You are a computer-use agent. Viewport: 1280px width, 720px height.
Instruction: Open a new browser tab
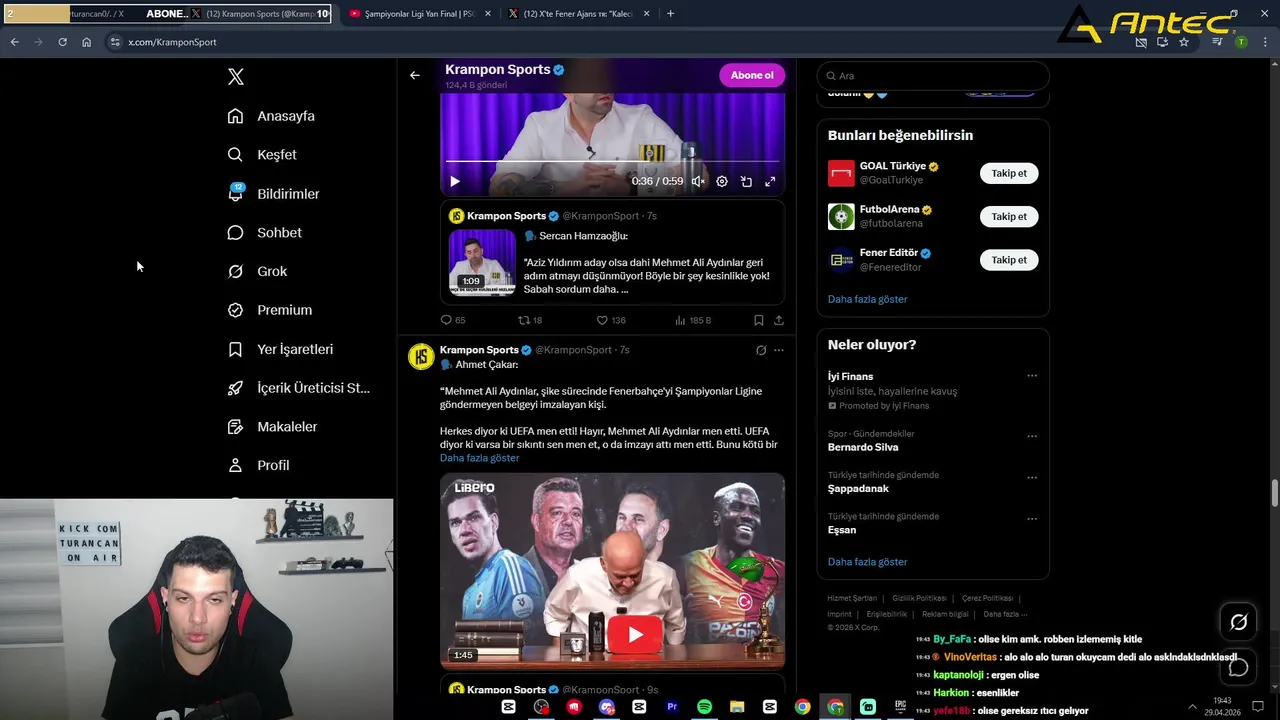[x=670, y=14]
